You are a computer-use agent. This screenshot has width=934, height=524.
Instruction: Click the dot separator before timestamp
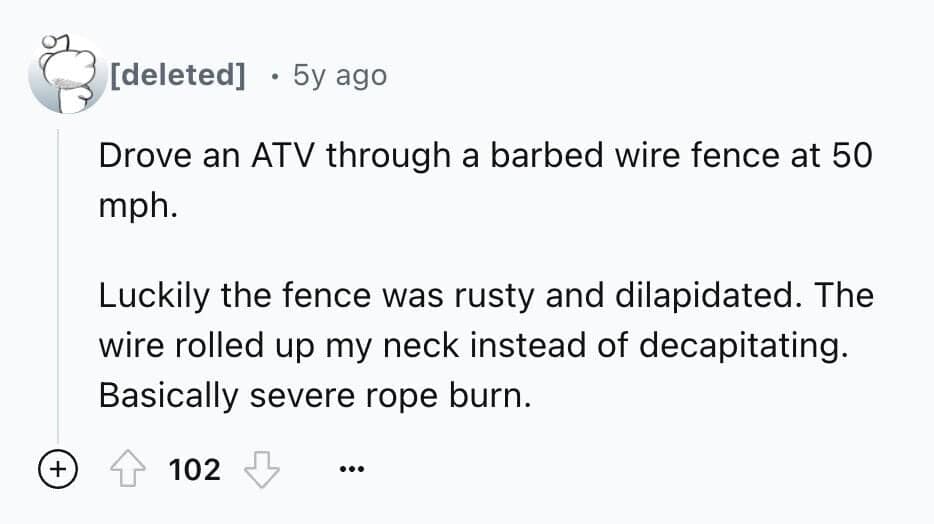274,76
